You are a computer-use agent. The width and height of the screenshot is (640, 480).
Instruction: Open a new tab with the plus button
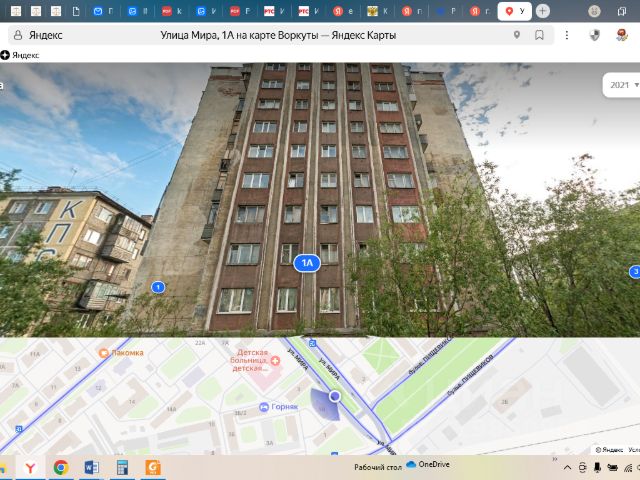pos(542,11)
